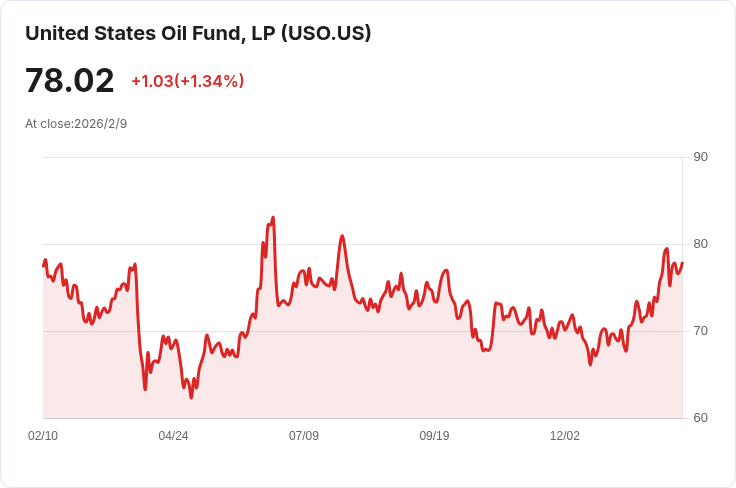Click the At close date label
The image size is (736, 488).
76,124
